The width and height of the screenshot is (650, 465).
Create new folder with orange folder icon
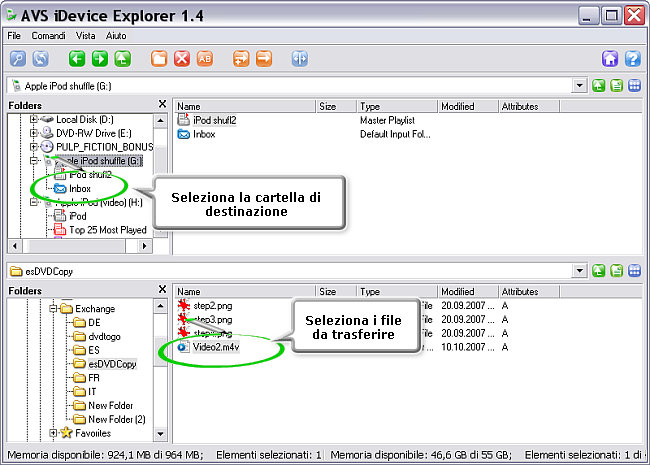pos(159,58)
